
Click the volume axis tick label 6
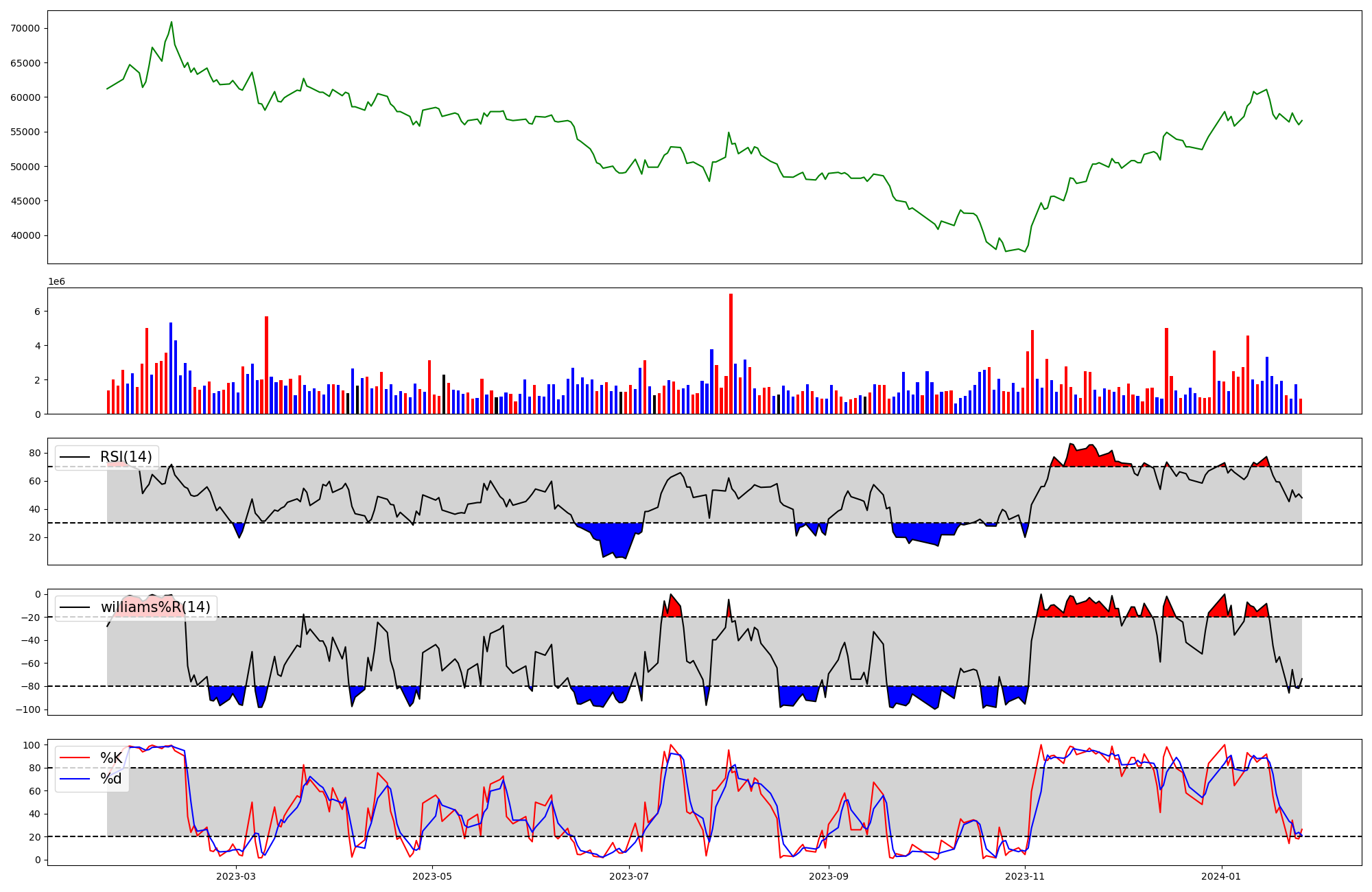click(37, 312)
